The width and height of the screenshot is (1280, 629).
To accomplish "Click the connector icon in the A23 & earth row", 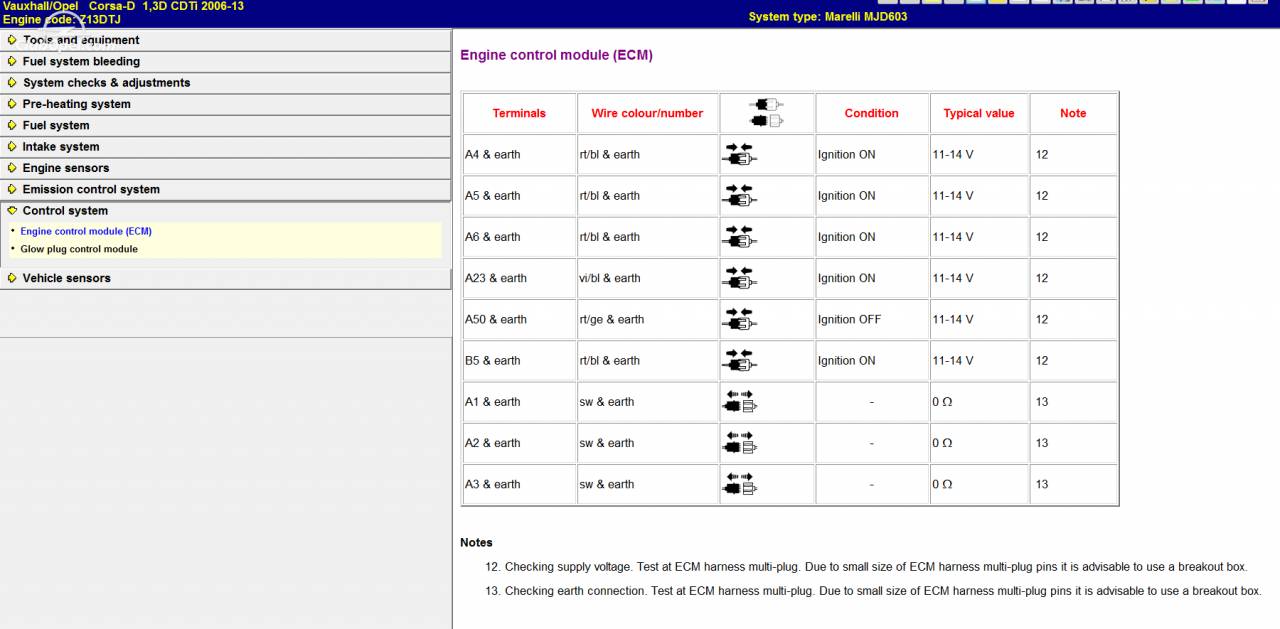I will click(739, 278).
